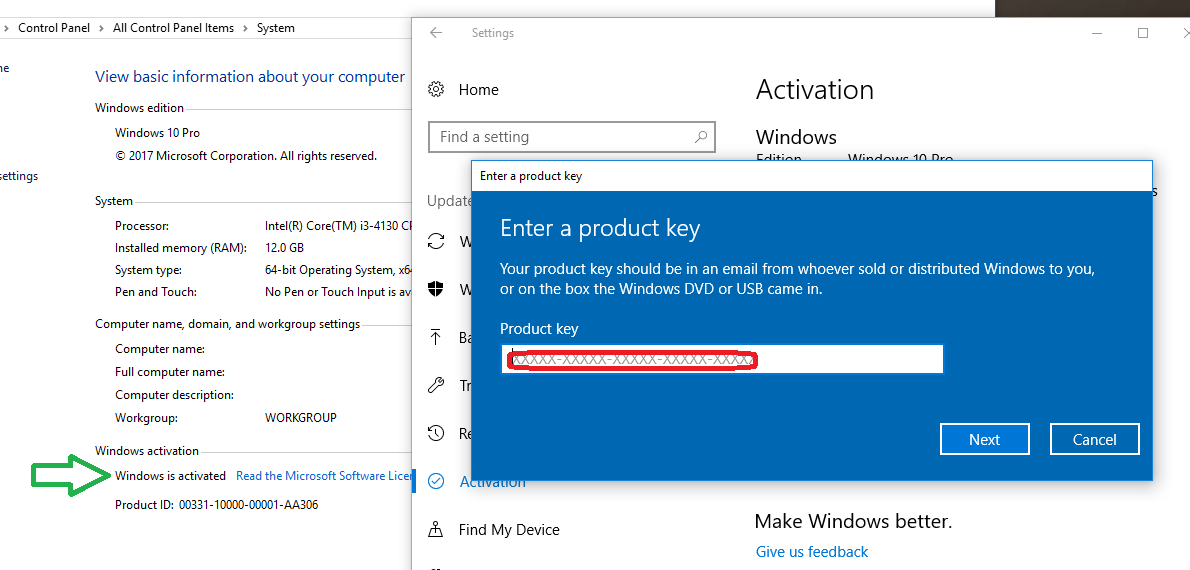Image resolution: width=1190 pixels, height=570 pixels.
Task: Click the Home gear icon
Action: pos(436,90)
